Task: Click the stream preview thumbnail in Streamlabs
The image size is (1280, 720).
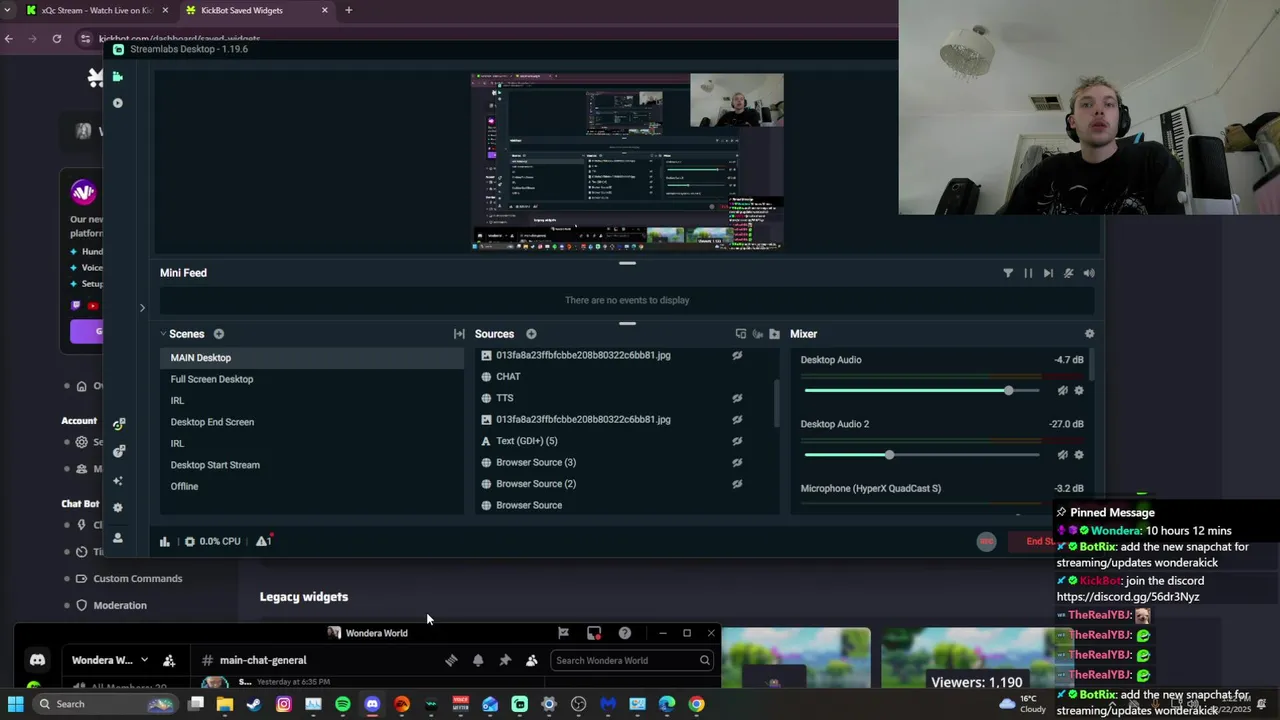Action: point(627,161)
